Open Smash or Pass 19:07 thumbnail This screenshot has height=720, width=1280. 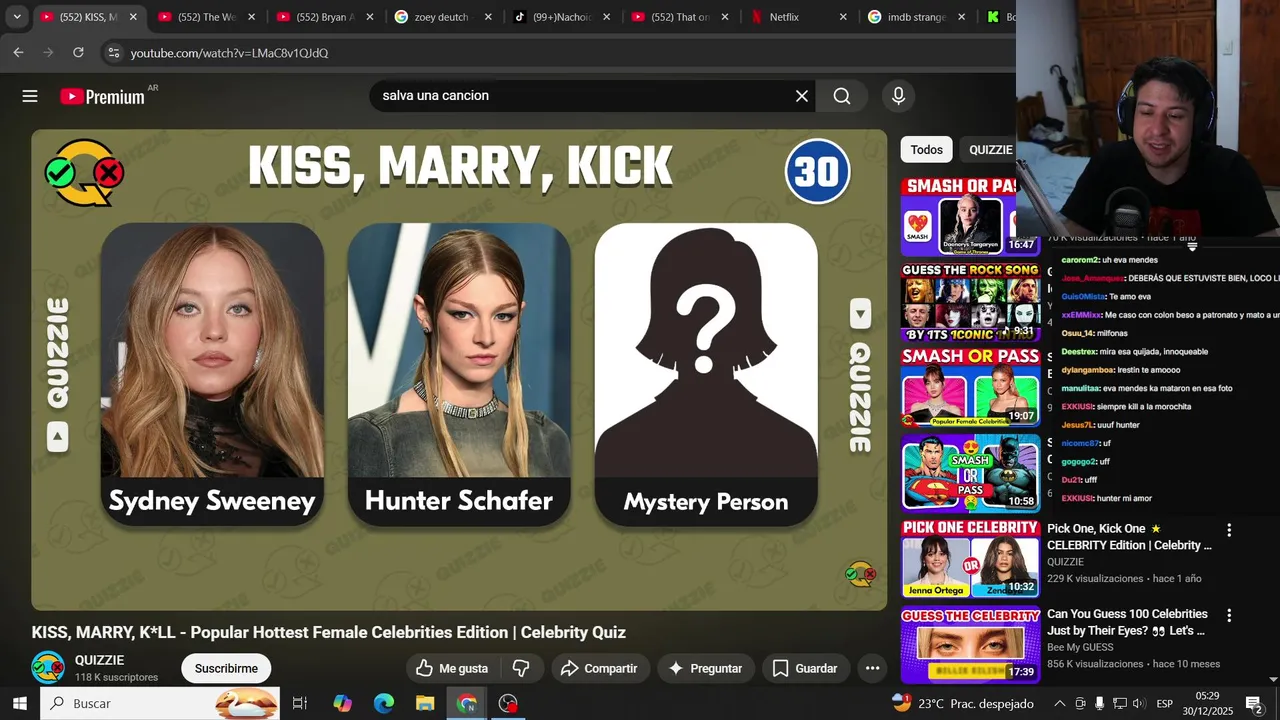[970, 387]
